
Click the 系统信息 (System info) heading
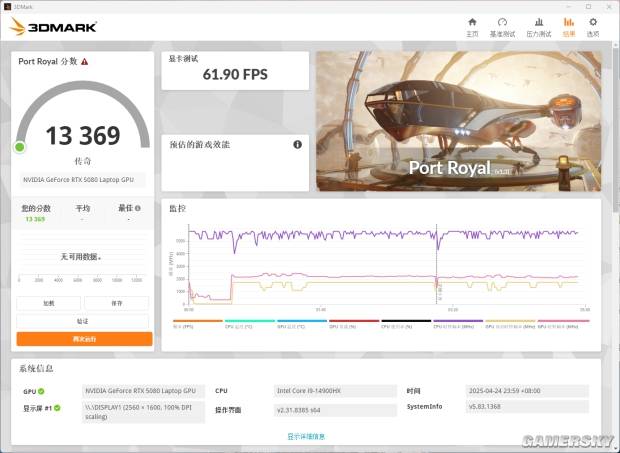36,368
